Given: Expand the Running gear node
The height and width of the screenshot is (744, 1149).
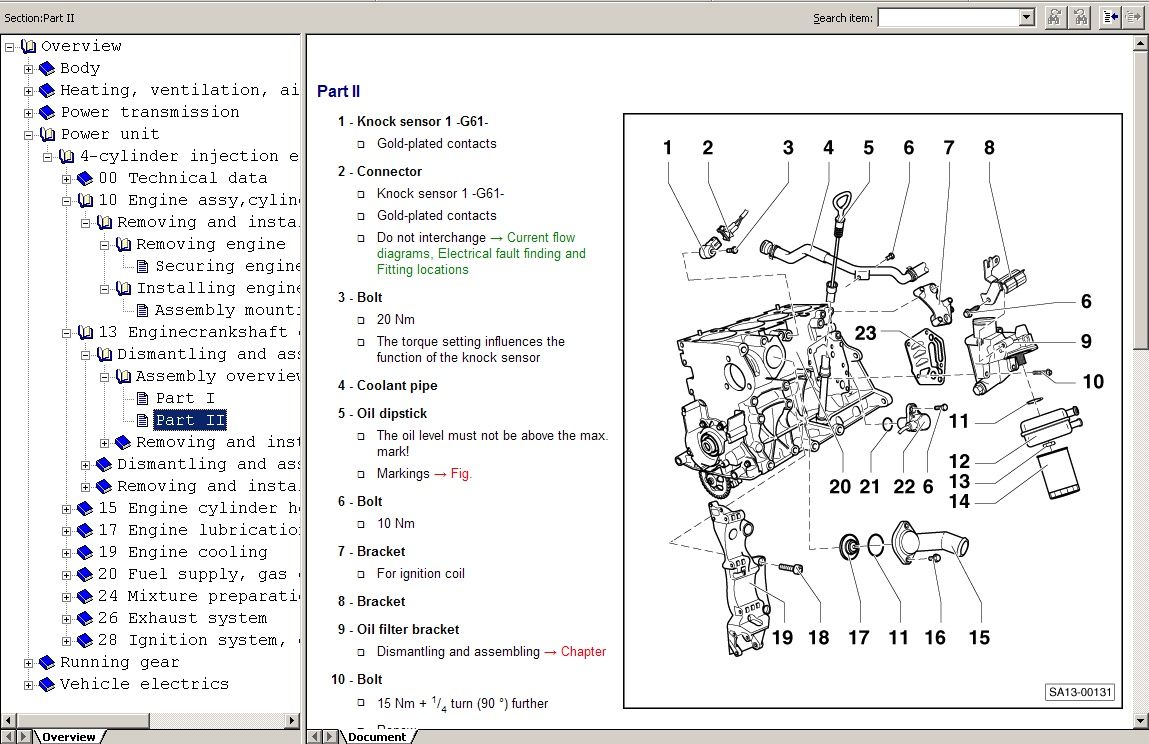Looking at the screenshot, I should (x=29, y=663).
